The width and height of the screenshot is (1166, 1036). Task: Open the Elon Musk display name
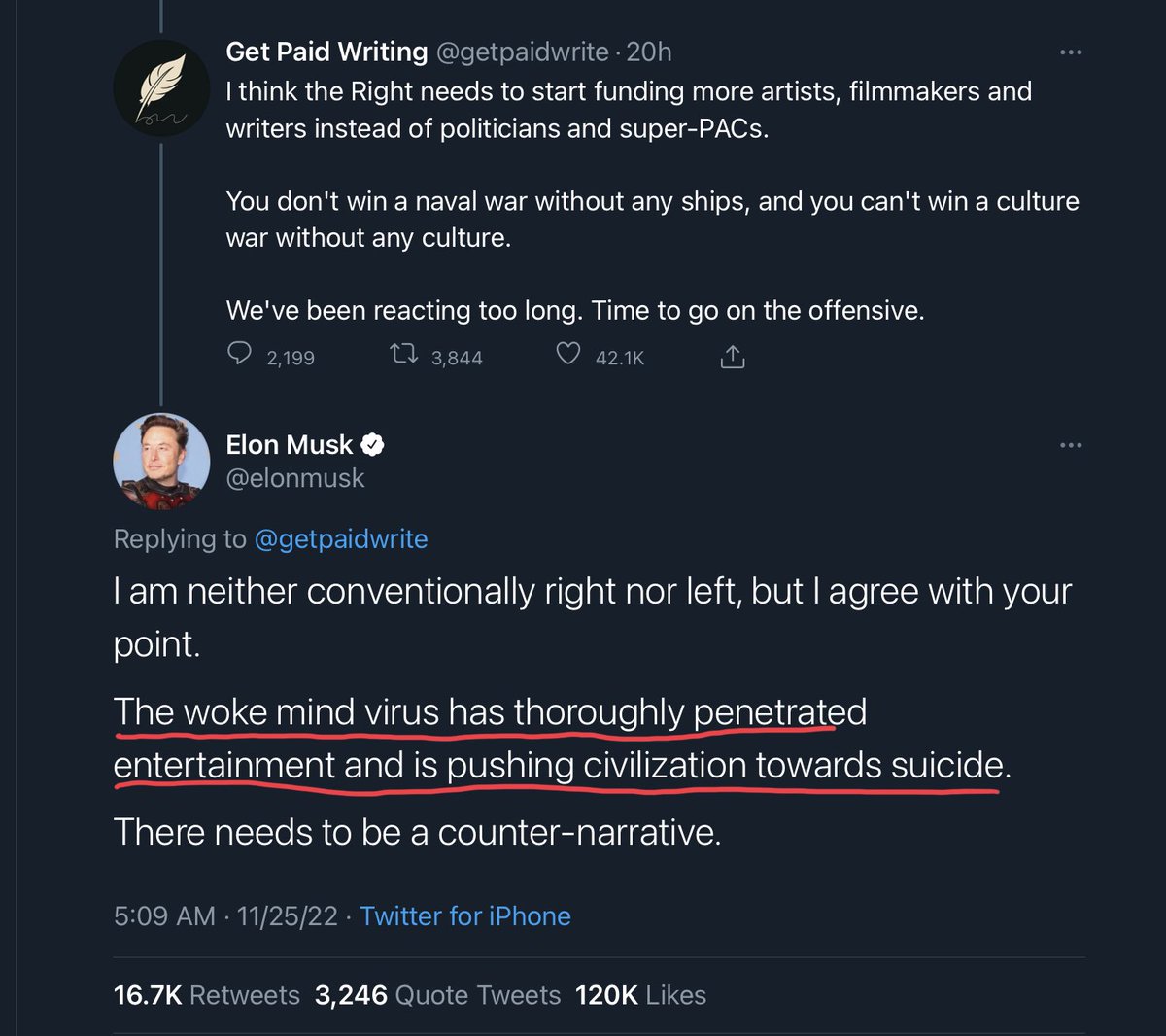click(290, 445)
